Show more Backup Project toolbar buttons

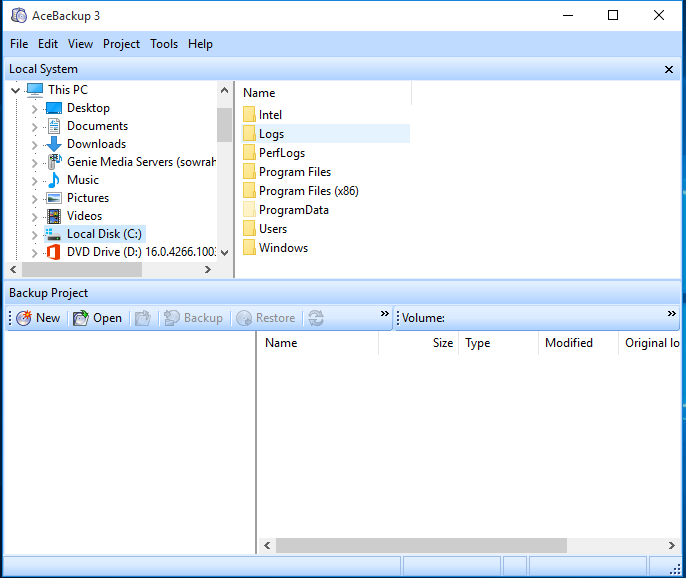pos(385,313)
